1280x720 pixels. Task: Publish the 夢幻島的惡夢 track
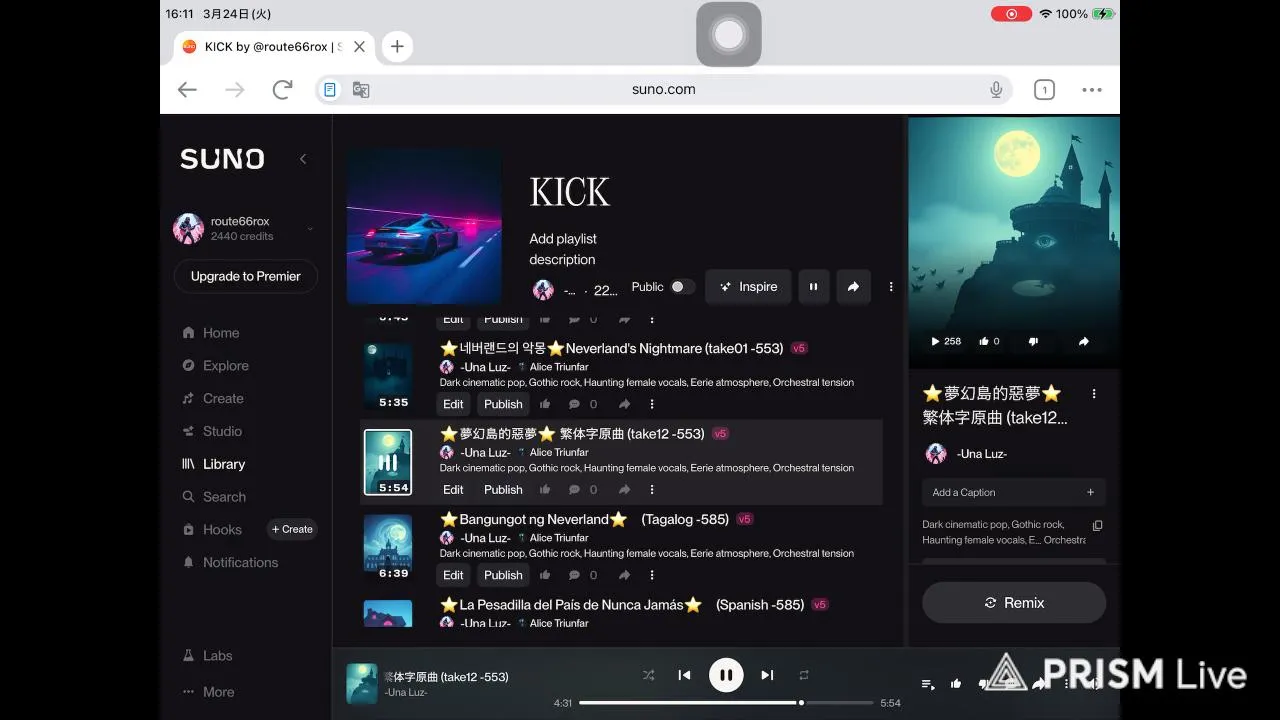pyautogui.click(x=503, y=490)
